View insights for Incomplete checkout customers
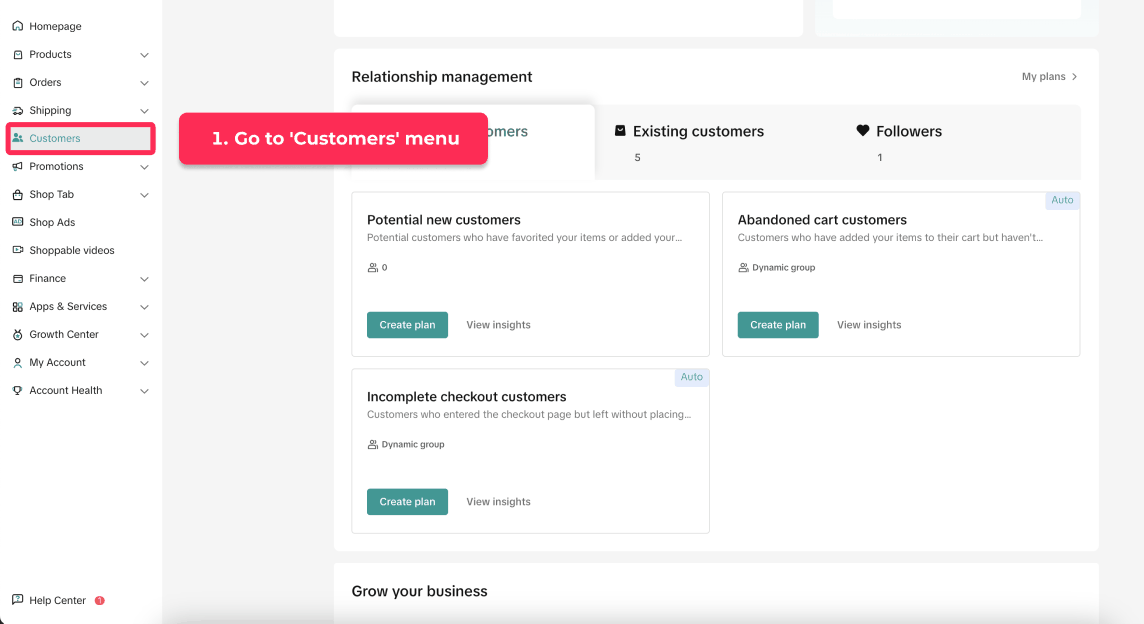Viewport: 1144px width, 624px height. click(x=498, y=502)
